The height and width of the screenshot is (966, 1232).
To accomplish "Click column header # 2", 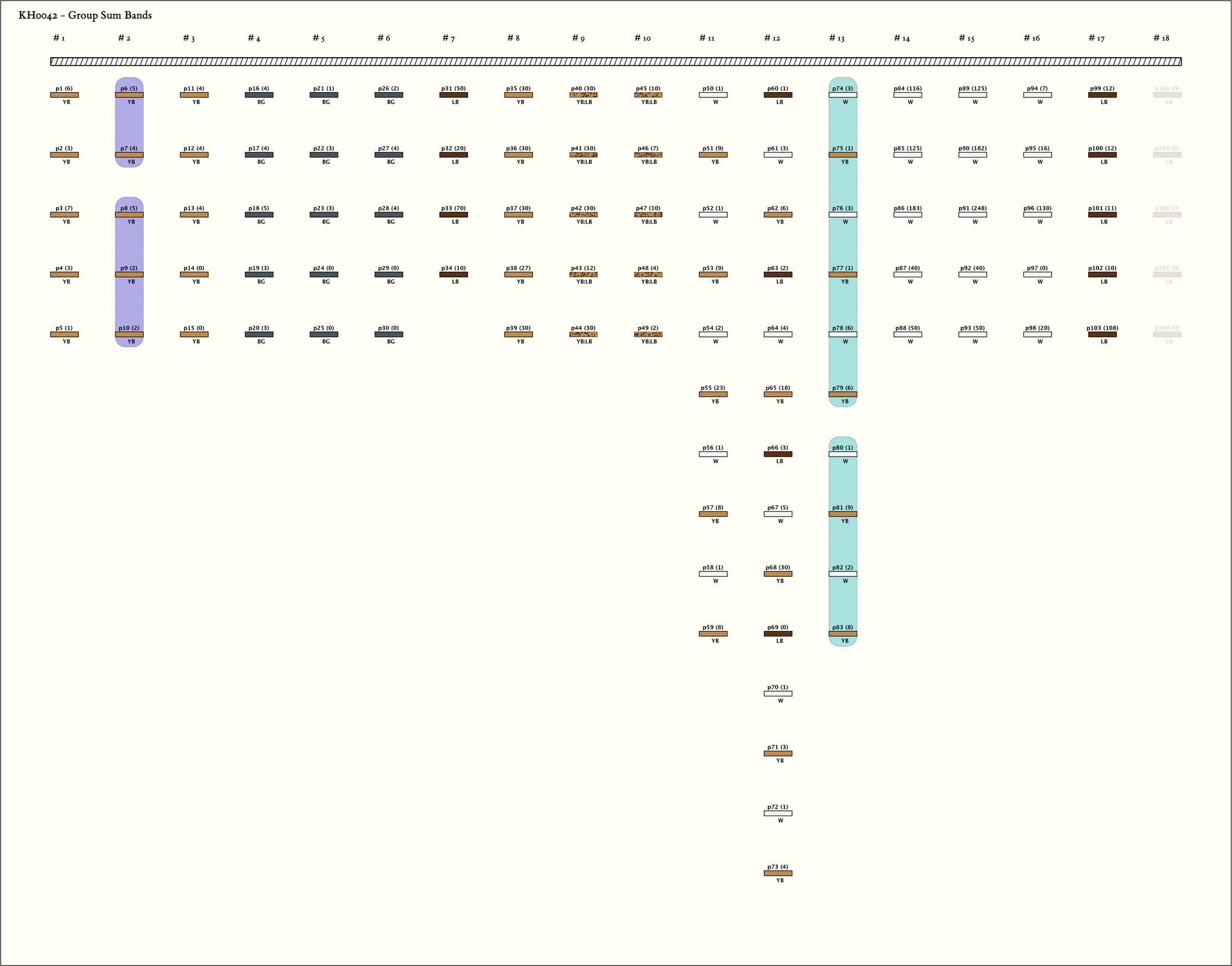I will pos(124,38).
